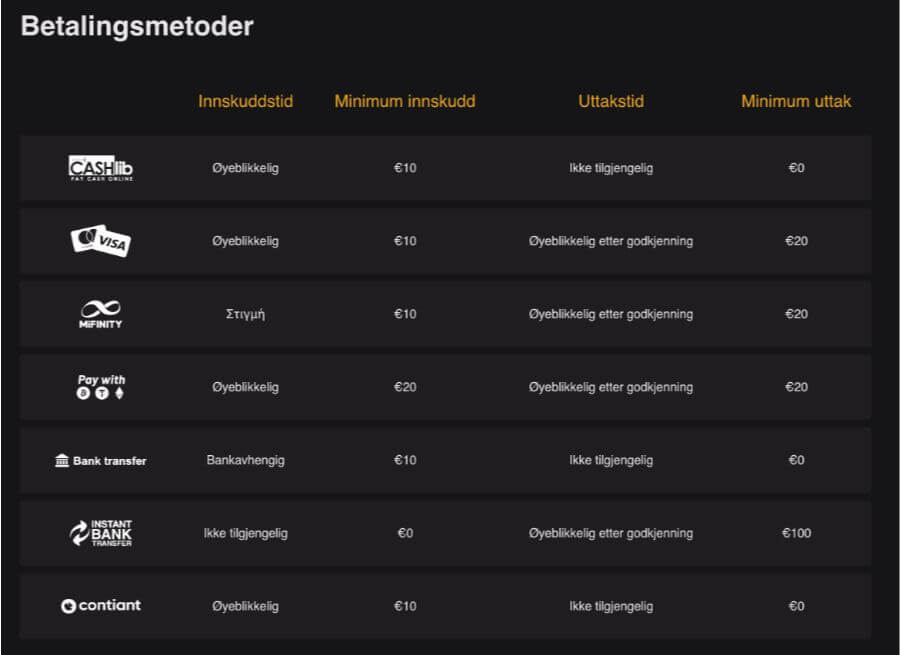This screenshot has width=900, height=655.
Task: Select Visa's withdrawal time text
Action: pos(611,241)
